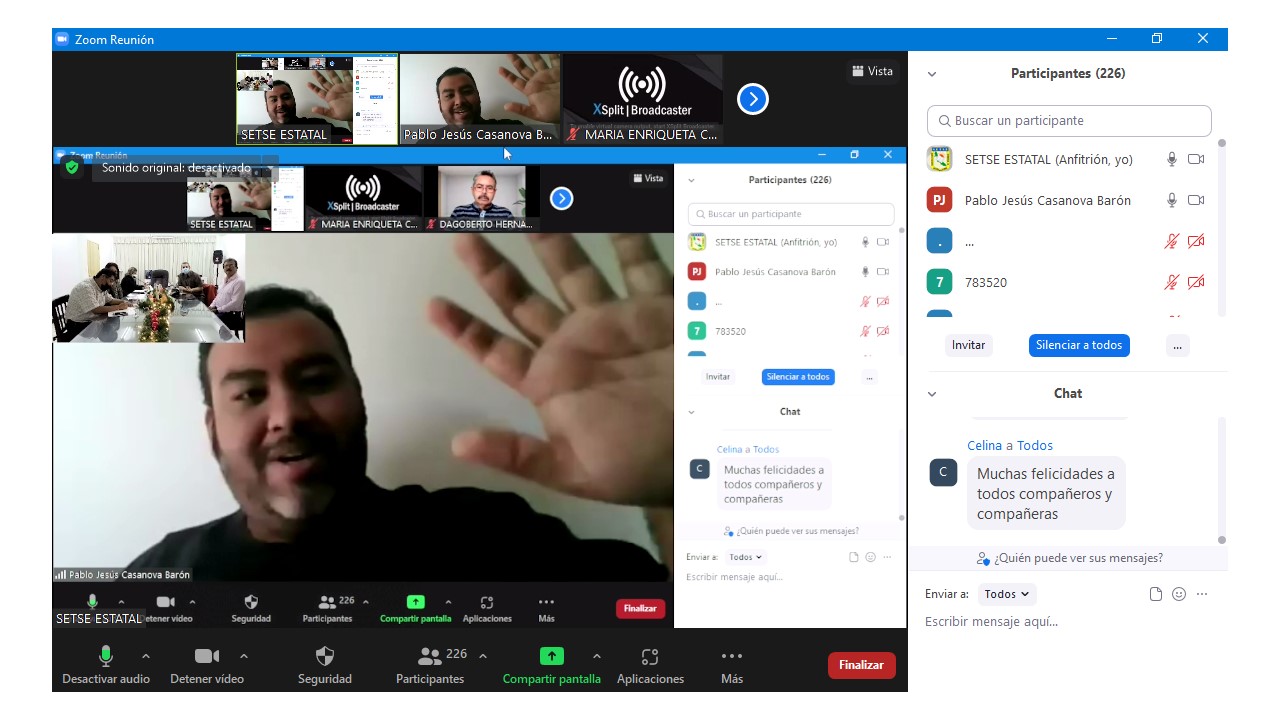Toggle Desactivar audio microphone button

pyautogui.click(x=105, y=657)
